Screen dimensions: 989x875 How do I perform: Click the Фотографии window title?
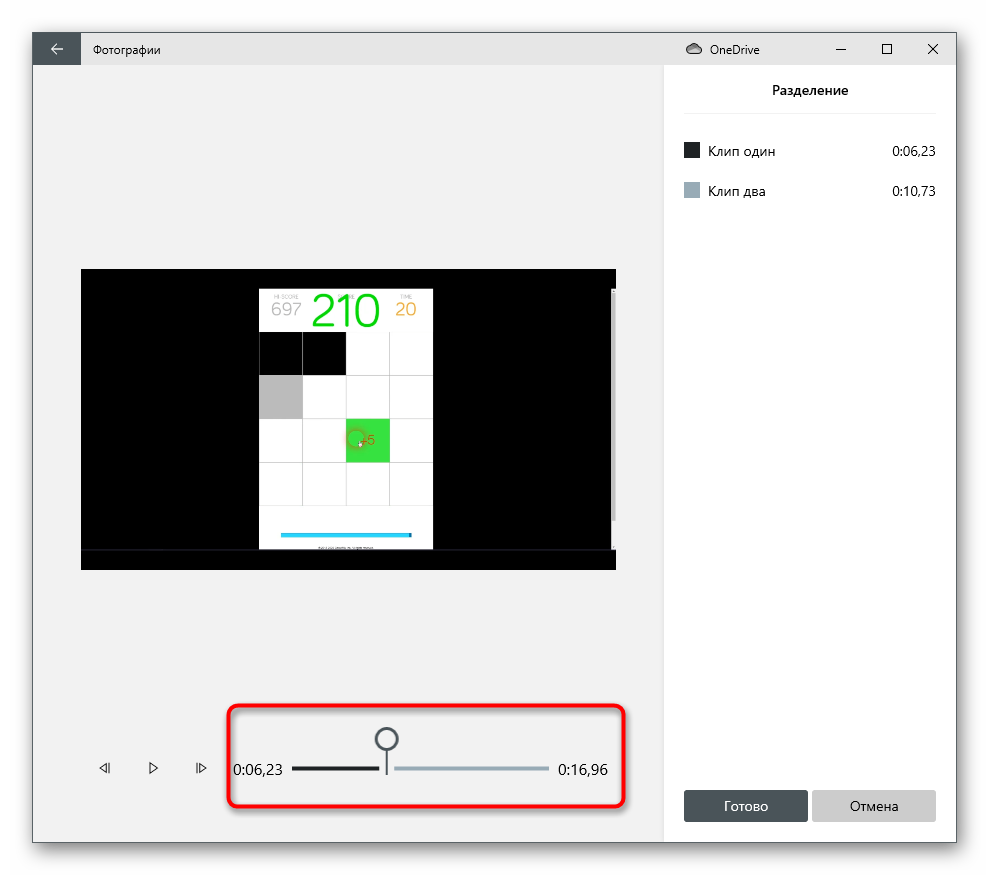[x=127, y=50]
